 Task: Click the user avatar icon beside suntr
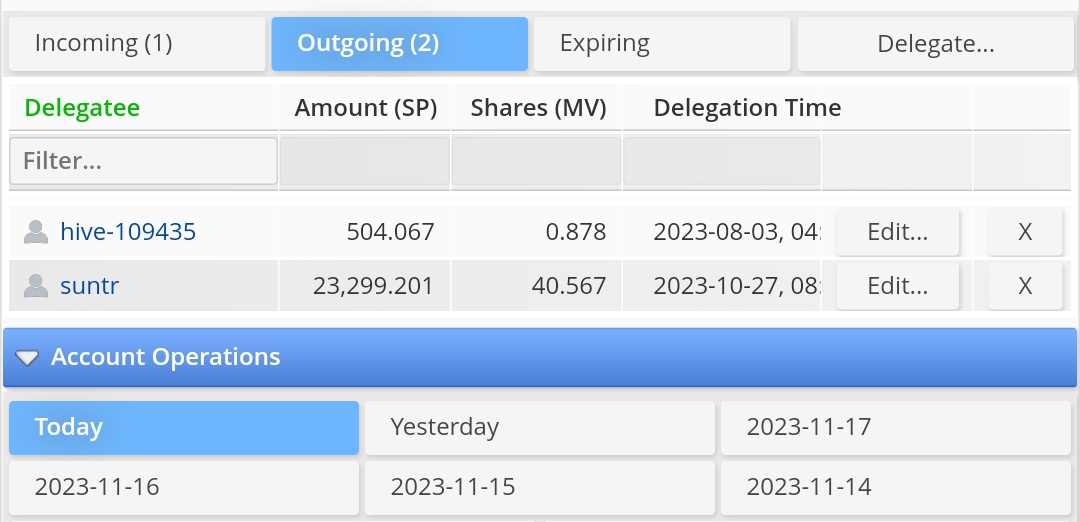36,287
